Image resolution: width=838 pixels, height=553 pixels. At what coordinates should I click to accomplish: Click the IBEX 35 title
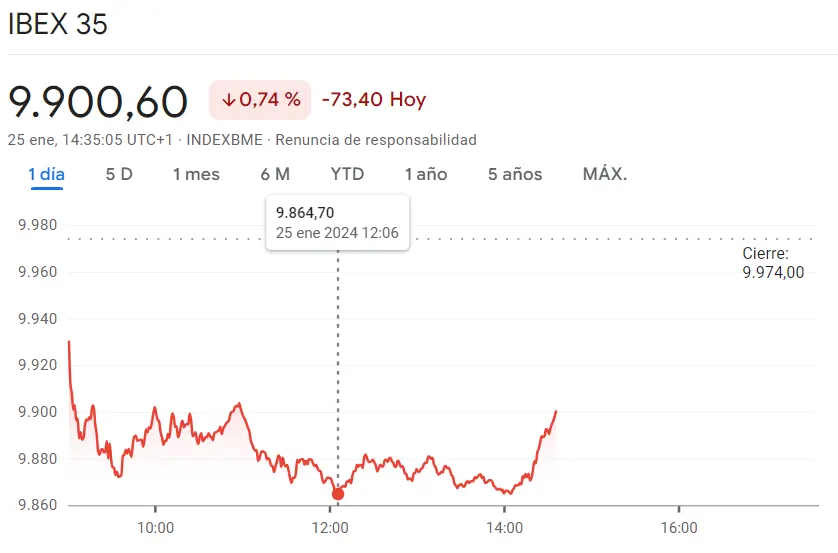tap(58, 25)
